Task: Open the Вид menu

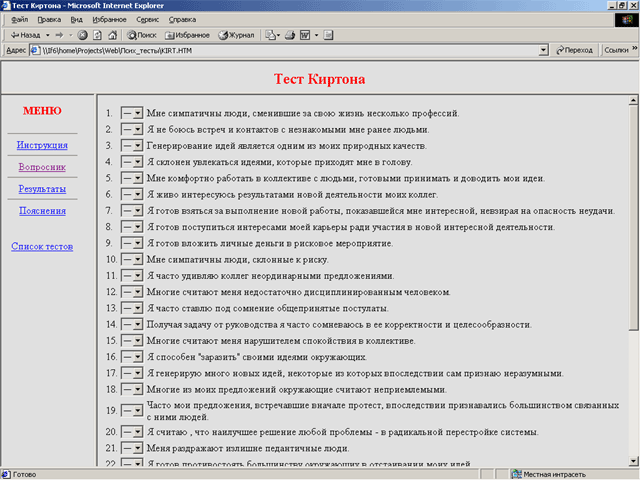Action: [76, 20]
